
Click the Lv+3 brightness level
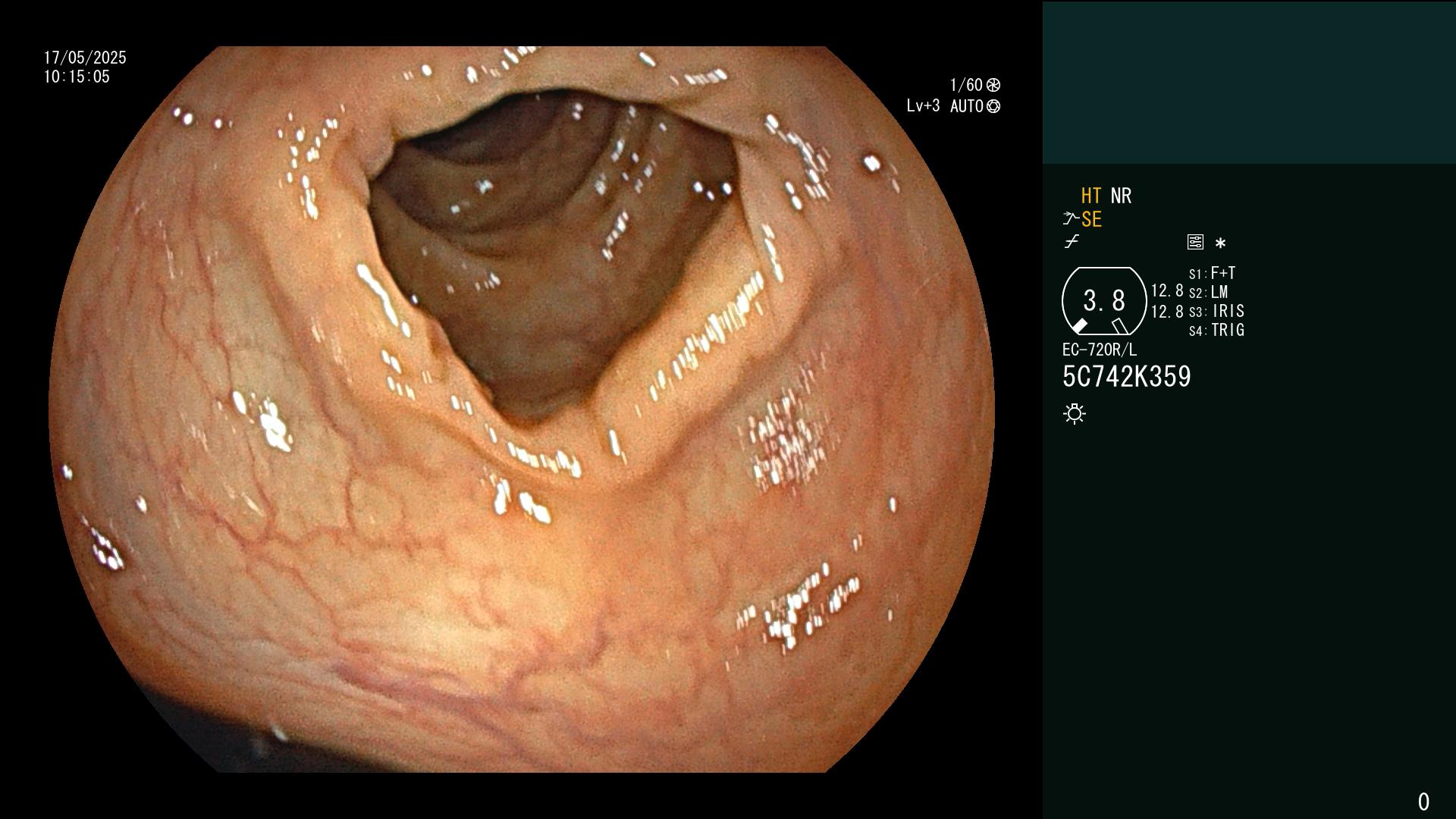click(x=923, y=106)
